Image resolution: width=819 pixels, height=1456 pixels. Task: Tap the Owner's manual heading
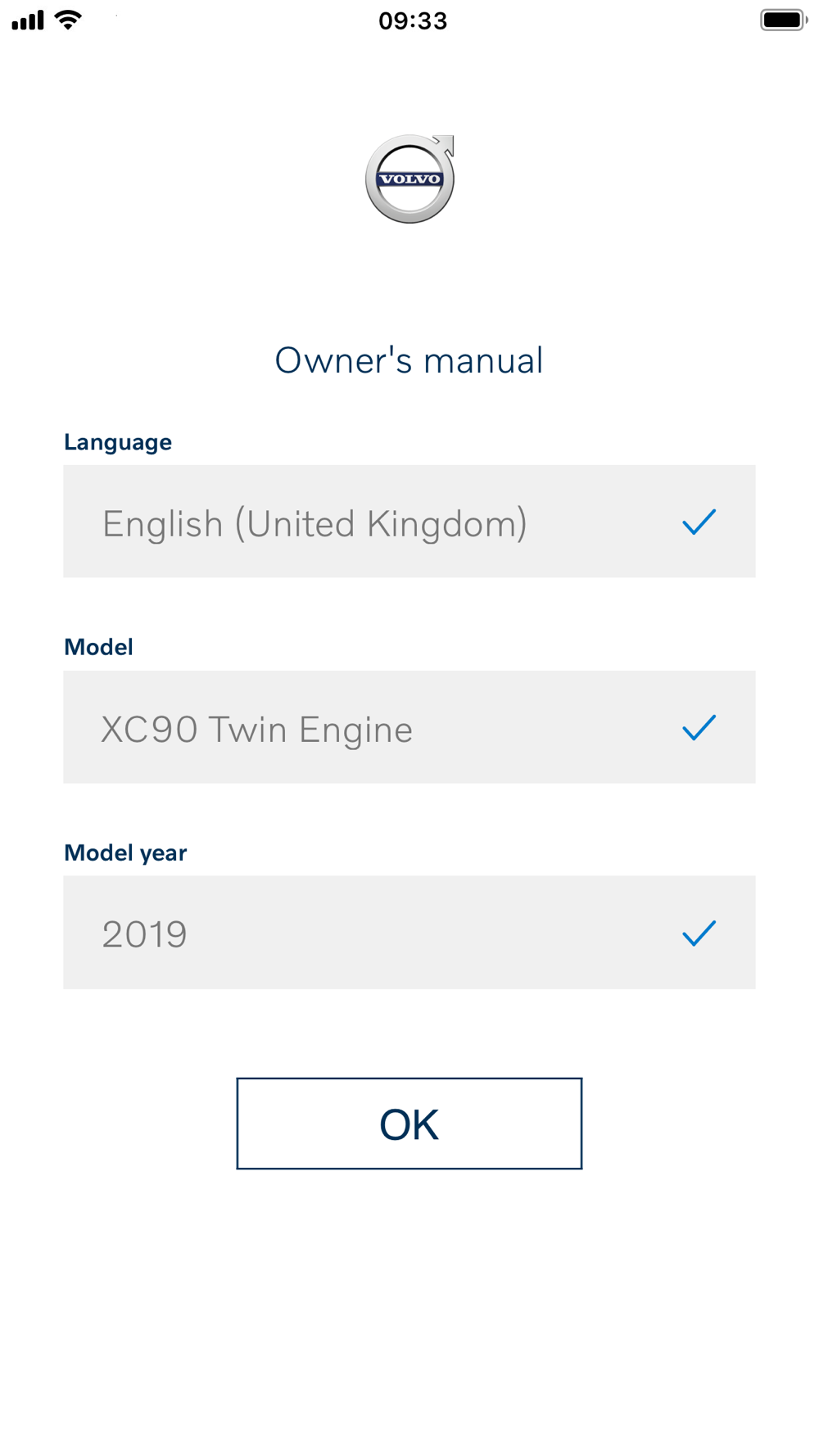coord(409,360)
